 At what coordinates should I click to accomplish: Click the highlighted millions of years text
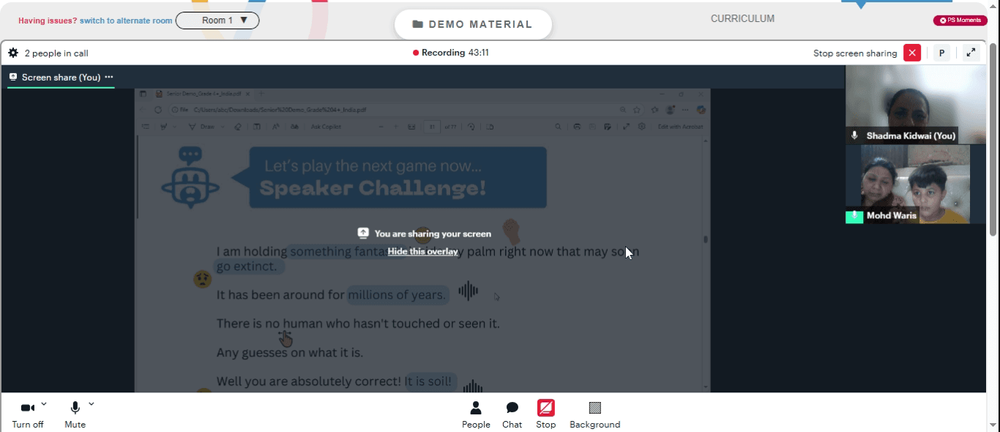point(397,295)
